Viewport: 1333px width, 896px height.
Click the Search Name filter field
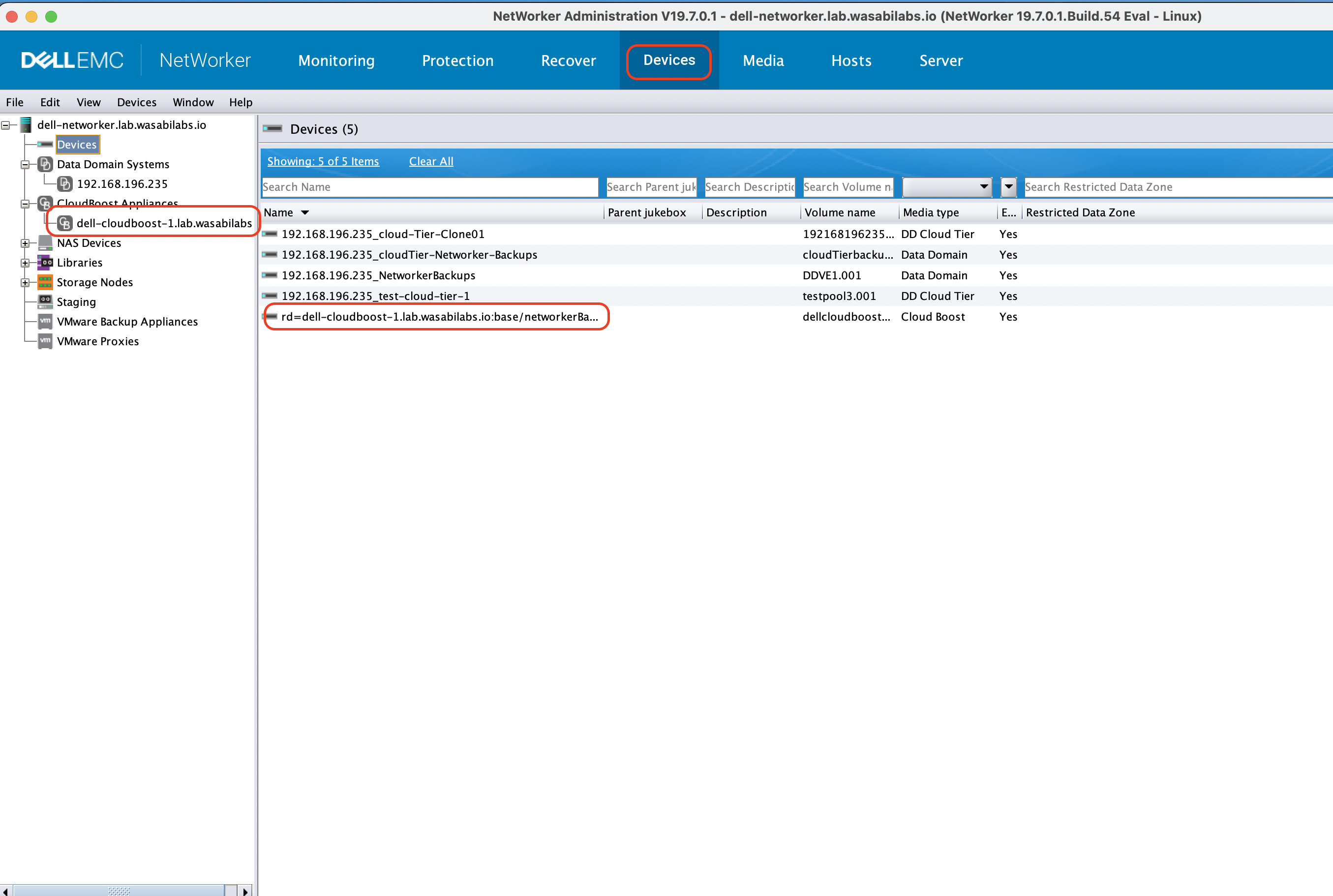[430, 187]
